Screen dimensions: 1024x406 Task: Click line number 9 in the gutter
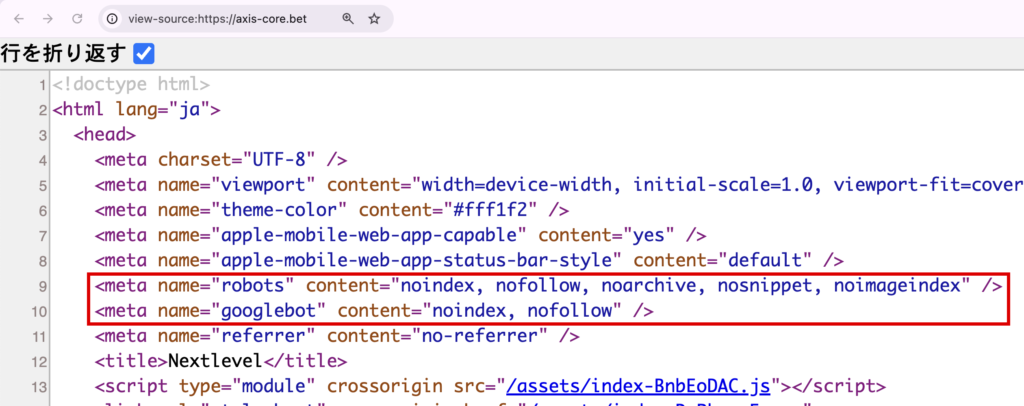[x=42, y=286]
